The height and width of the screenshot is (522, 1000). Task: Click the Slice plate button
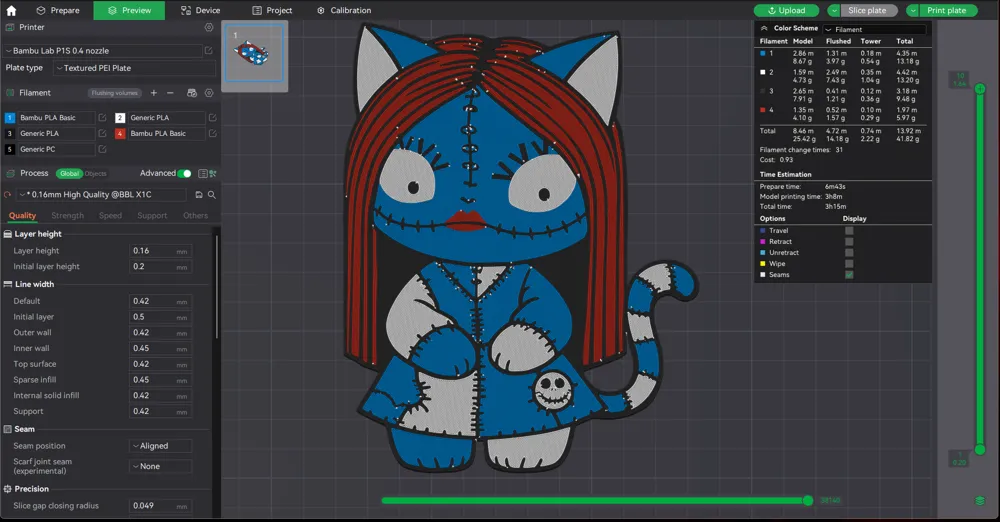[x=868, y=10]
